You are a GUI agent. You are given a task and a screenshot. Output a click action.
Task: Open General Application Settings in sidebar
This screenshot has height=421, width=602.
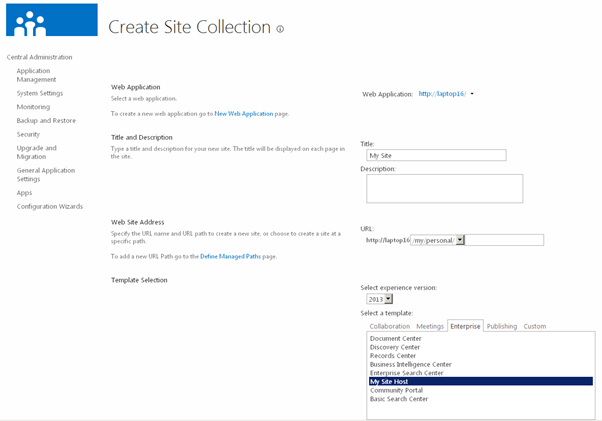coord(46,175)
